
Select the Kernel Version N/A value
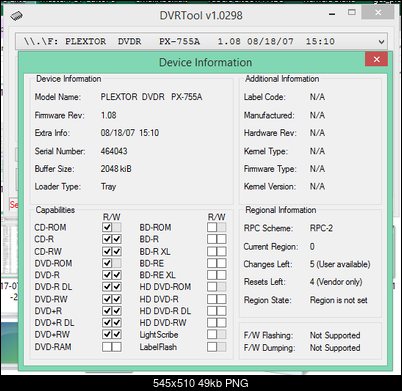pos(317,186)
